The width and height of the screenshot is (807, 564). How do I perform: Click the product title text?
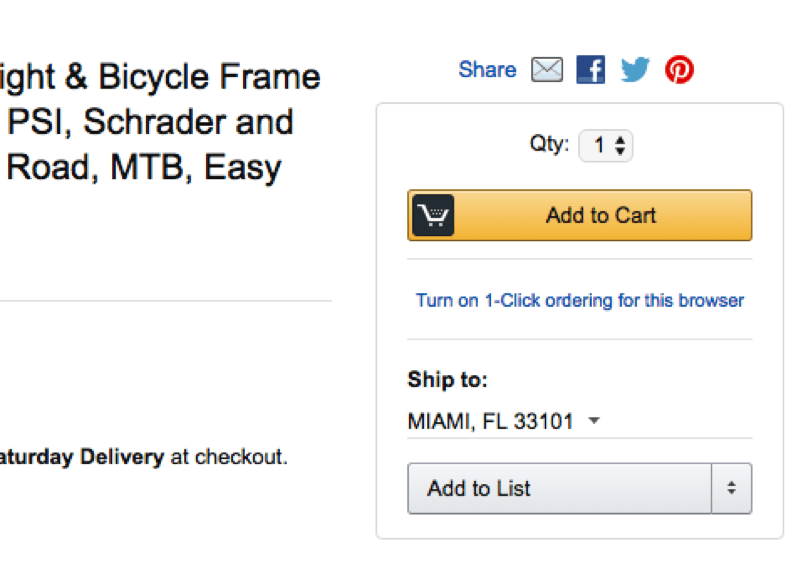coord(160,122)
